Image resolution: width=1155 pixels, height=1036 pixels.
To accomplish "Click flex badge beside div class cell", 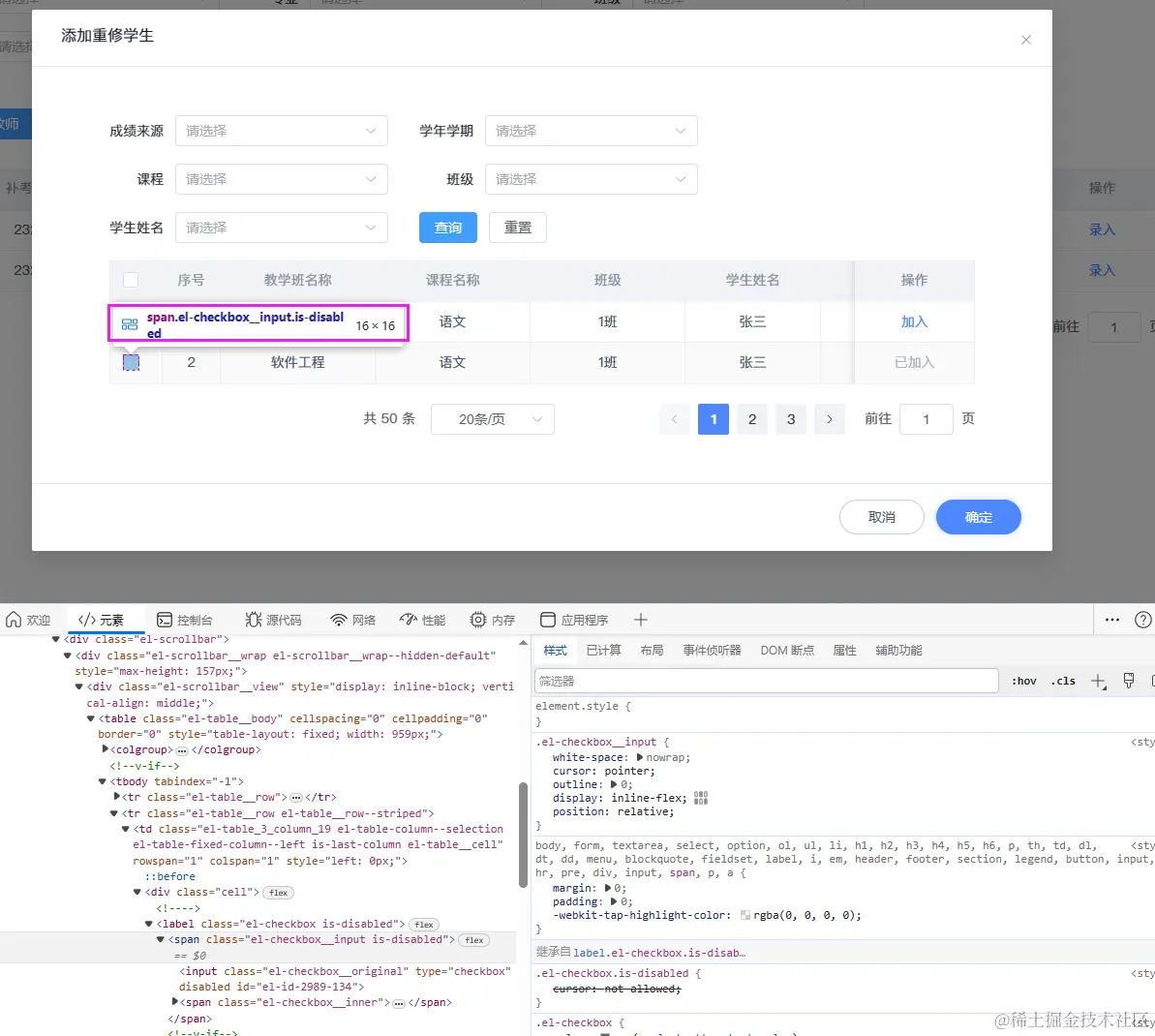I will [x=279, y=893].
